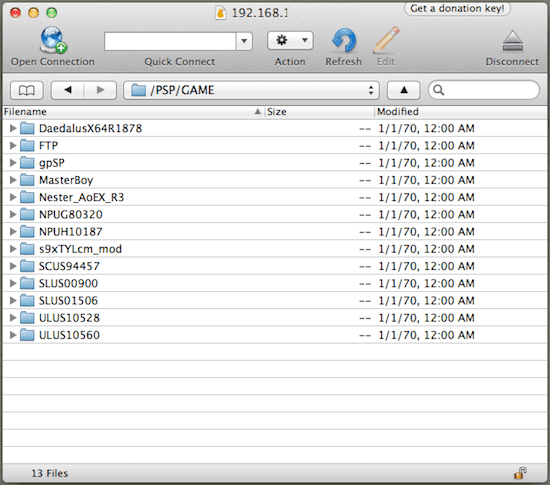Image resolution: width=550 pixels, height=485 pixels.
Task: Select the Nester_AoEX_R3 folder icon
Action: click(27, 197)
